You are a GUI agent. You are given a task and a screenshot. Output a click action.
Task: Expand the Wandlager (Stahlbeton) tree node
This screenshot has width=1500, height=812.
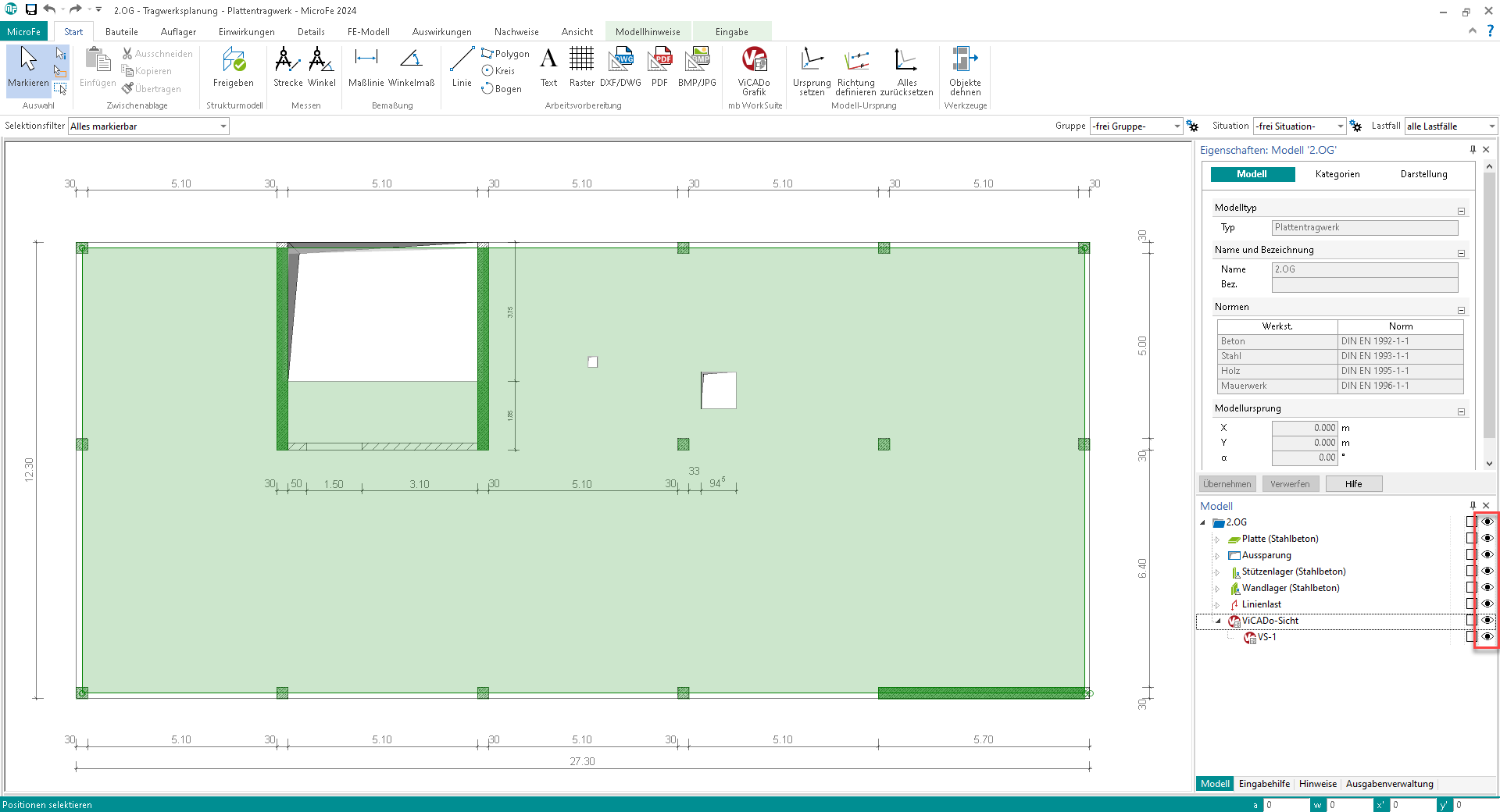(x=1217, y=589)
